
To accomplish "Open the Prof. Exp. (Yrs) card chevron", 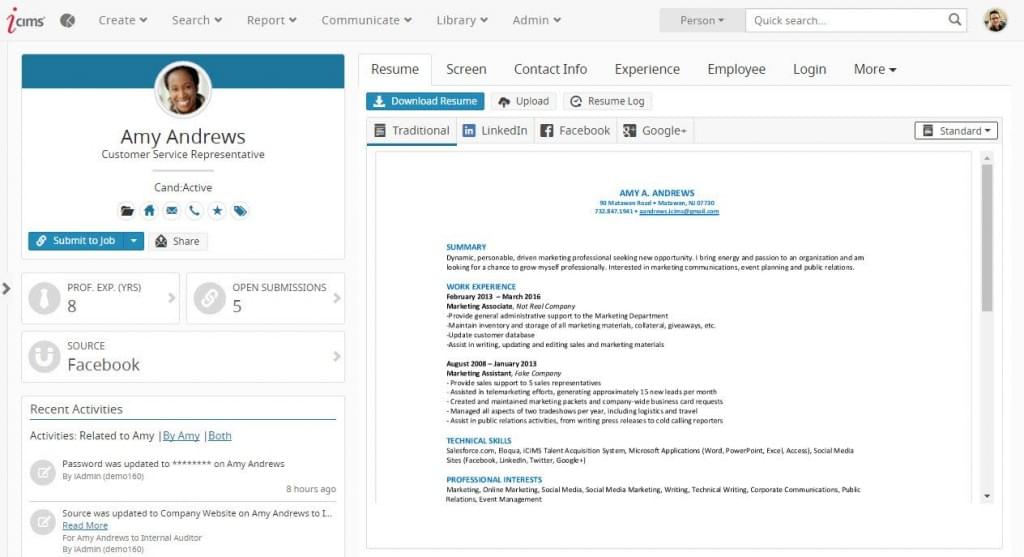I will coord(172,298).
